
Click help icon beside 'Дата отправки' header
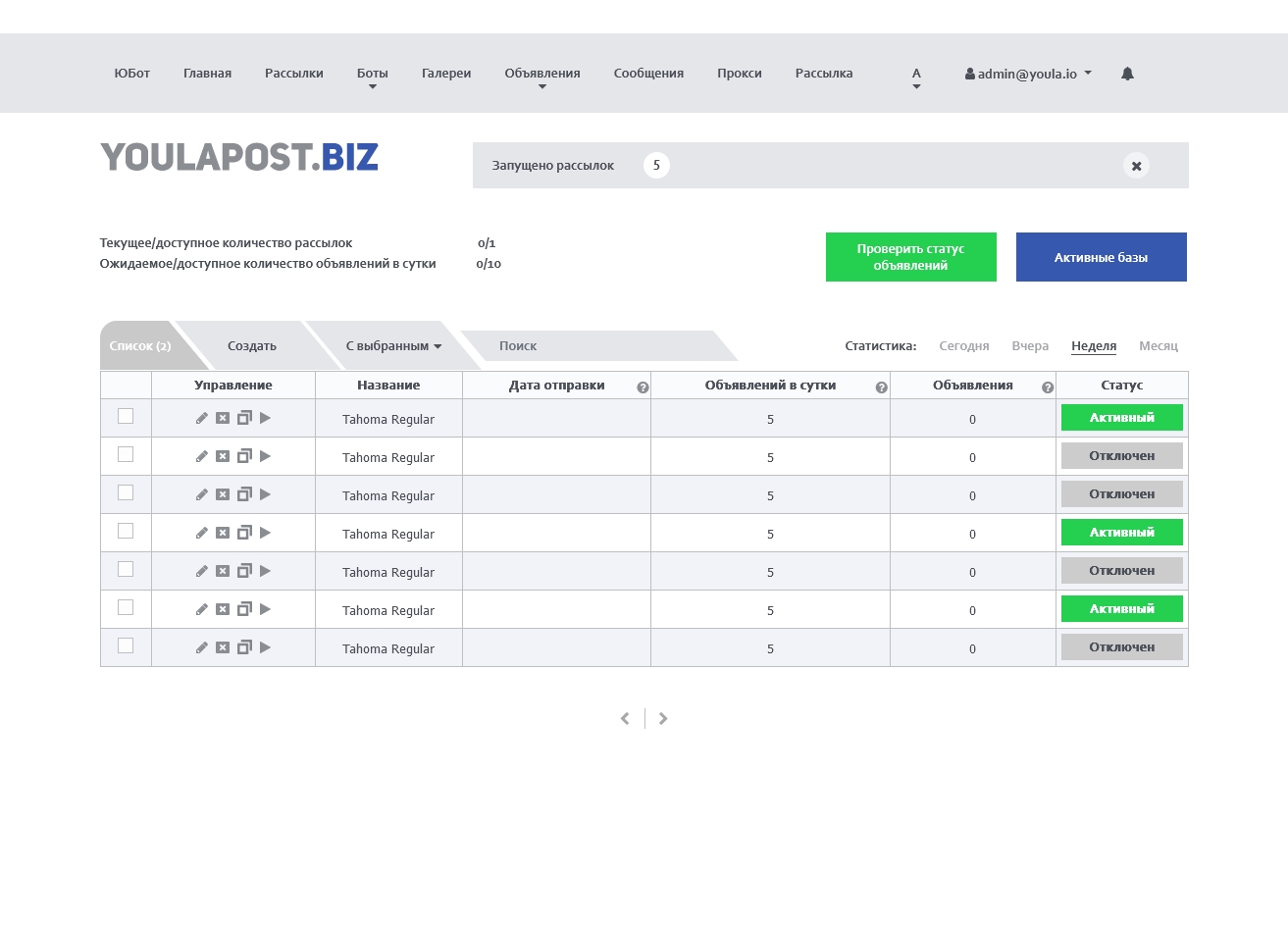pos(643,387)
